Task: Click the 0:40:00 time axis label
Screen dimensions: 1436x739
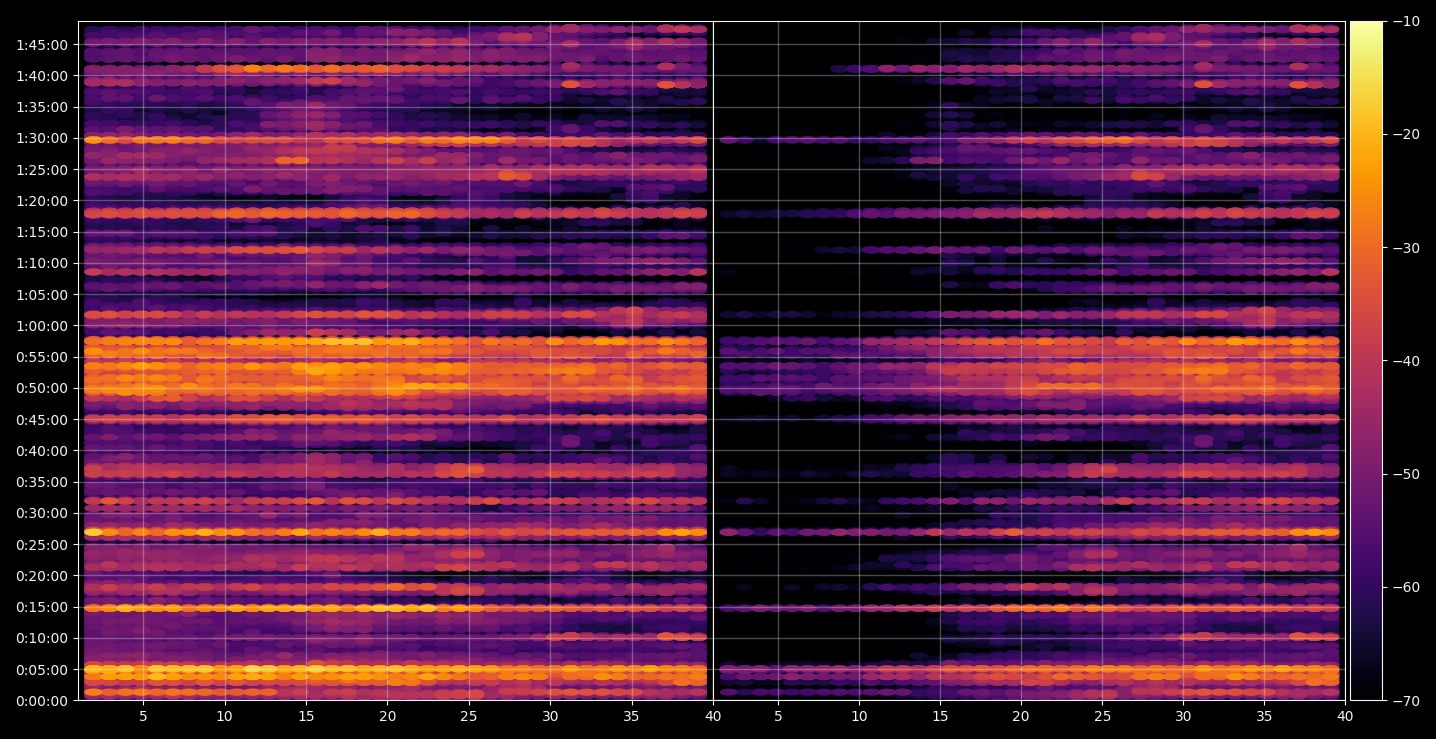Action: (x=43, y=451)
